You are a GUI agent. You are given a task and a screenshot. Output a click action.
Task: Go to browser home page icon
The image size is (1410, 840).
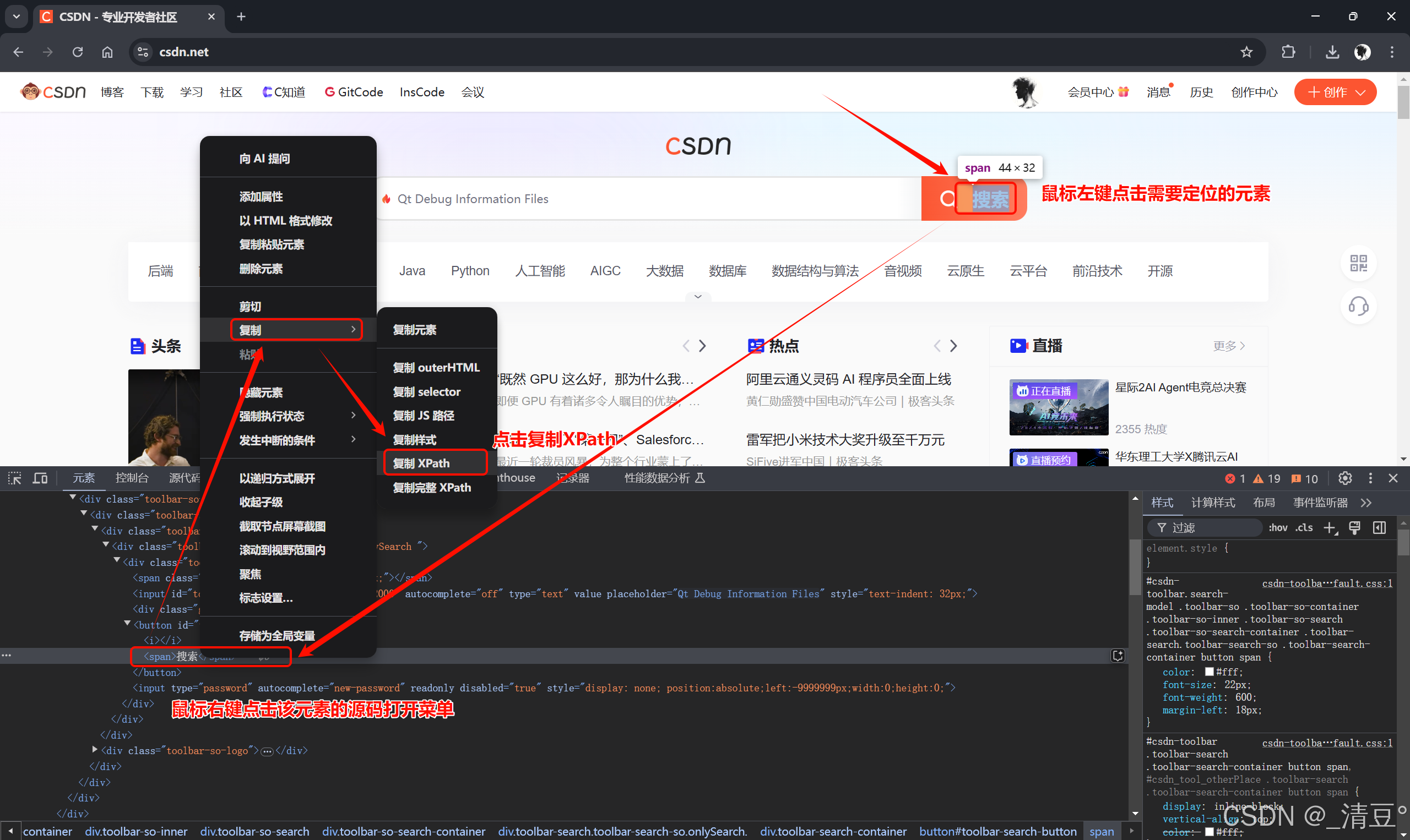tap(107, 52)
